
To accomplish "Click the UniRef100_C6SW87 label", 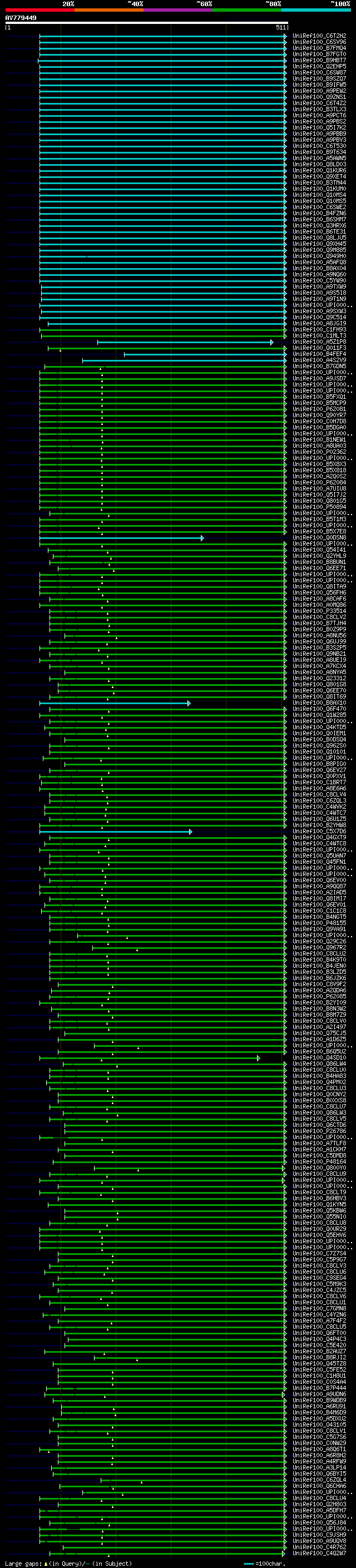I will pyautogui.click(x=319, y=72).
